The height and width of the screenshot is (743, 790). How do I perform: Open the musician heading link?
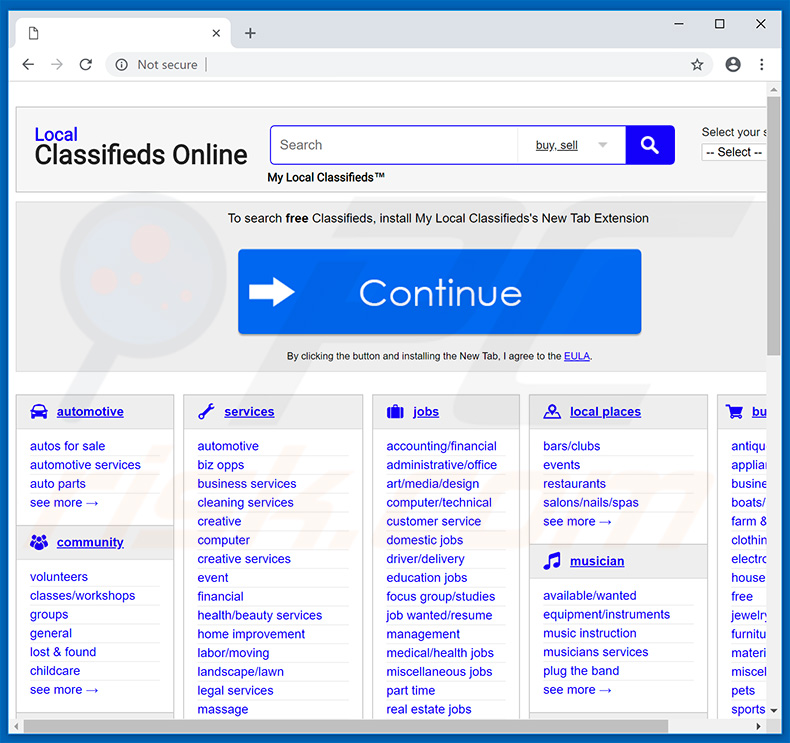(x=597, y=561)
